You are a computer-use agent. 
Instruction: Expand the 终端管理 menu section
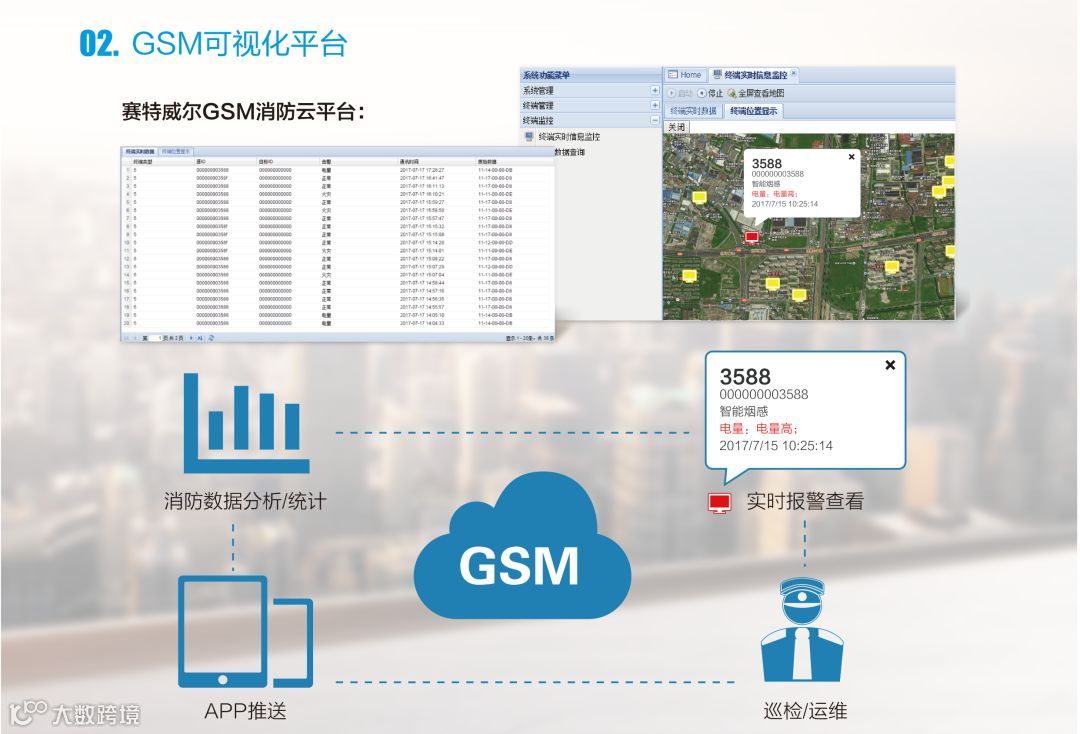point(654,105)
